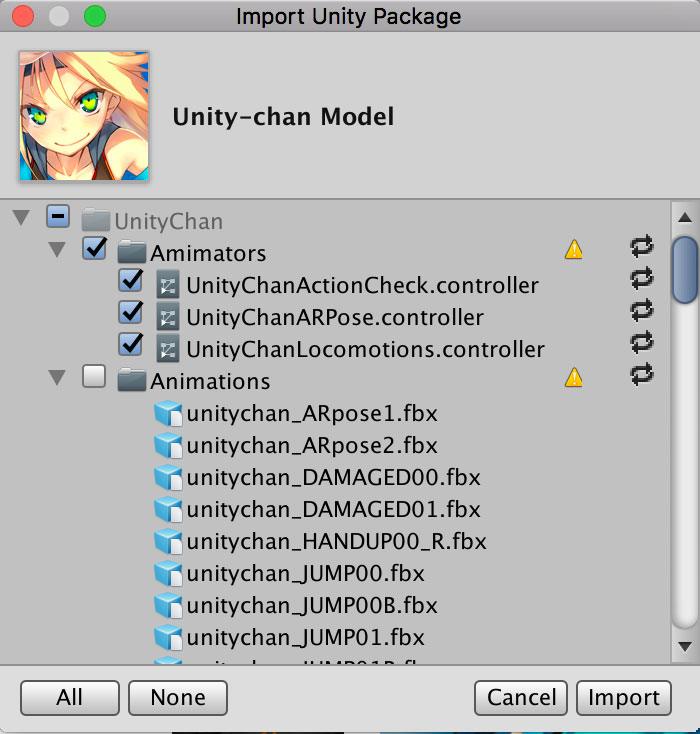Select the unitychan_ARpose1.fbx file name
Image resolution: width=700 pixels, height=734 pixels.
312,414
